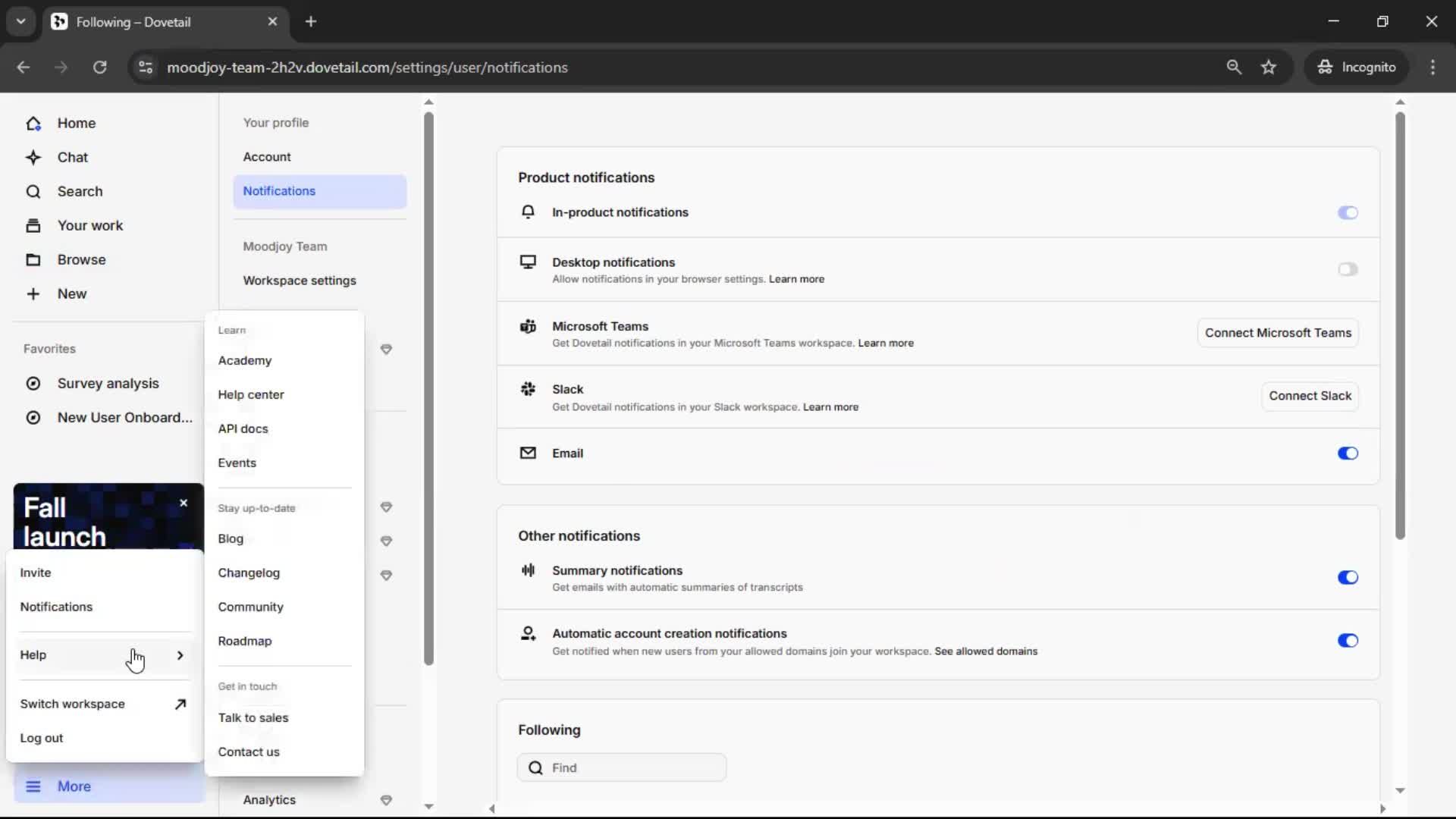Image resolution: width=1456 pixels, height=819 pixels.
Task: Click the More hamburger icon
Action: tap(33, 786)
